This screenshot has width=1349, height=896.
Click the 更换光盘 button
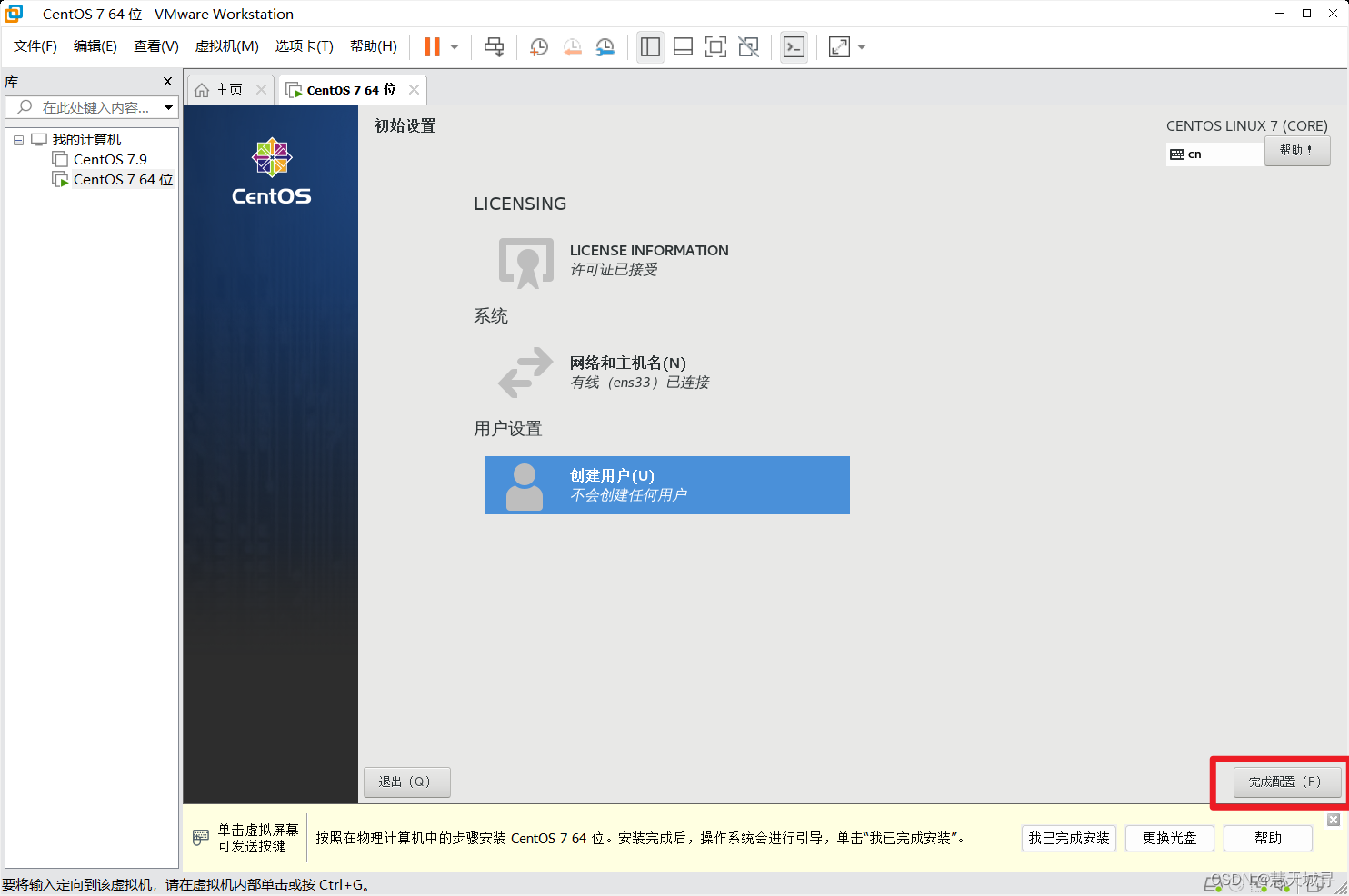(x=1170, y=838)
